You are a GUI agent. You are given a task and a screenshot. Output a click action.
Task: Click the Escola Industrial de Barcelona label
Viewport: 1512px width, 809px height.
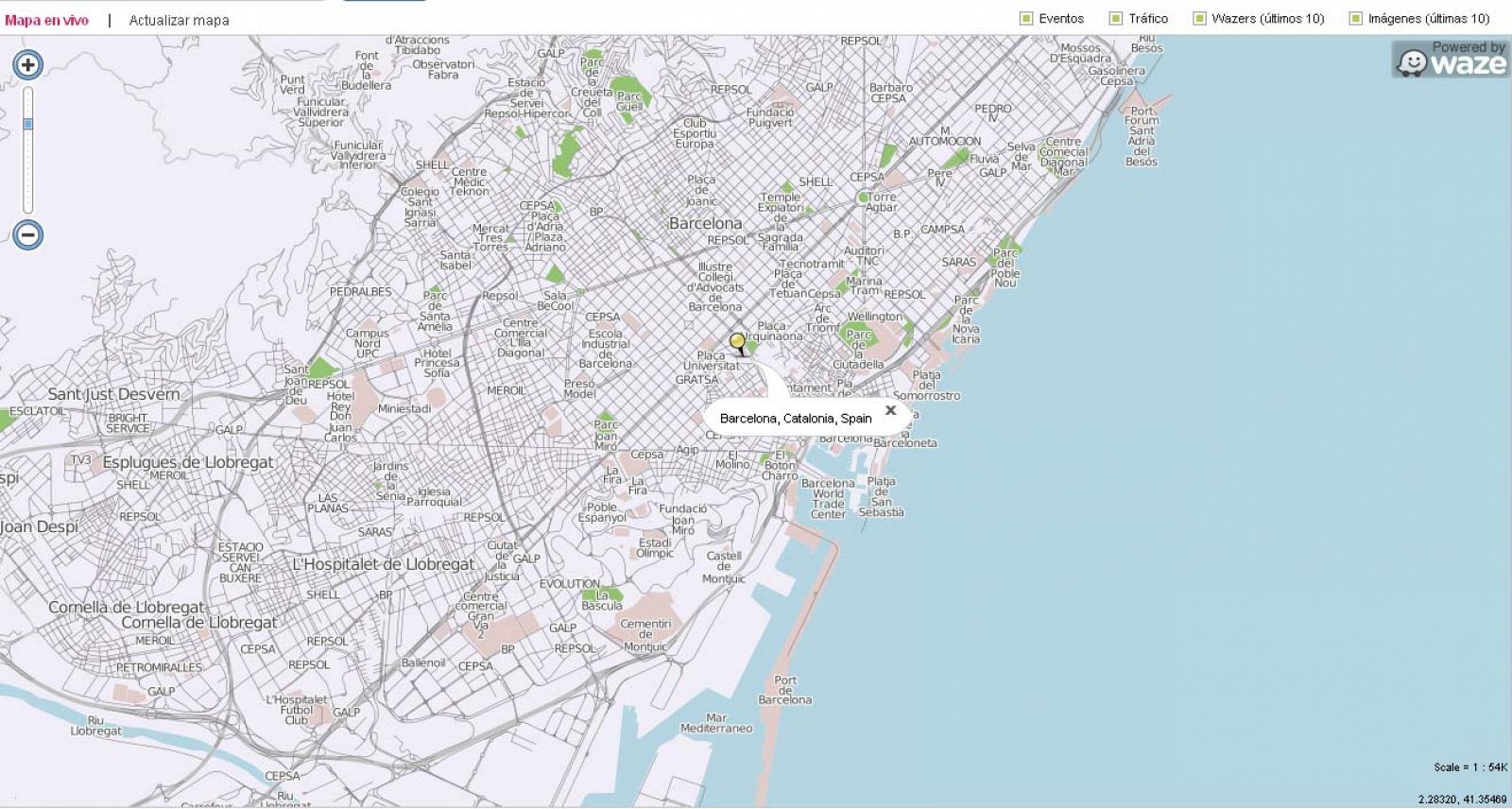(x=606, y=348)
